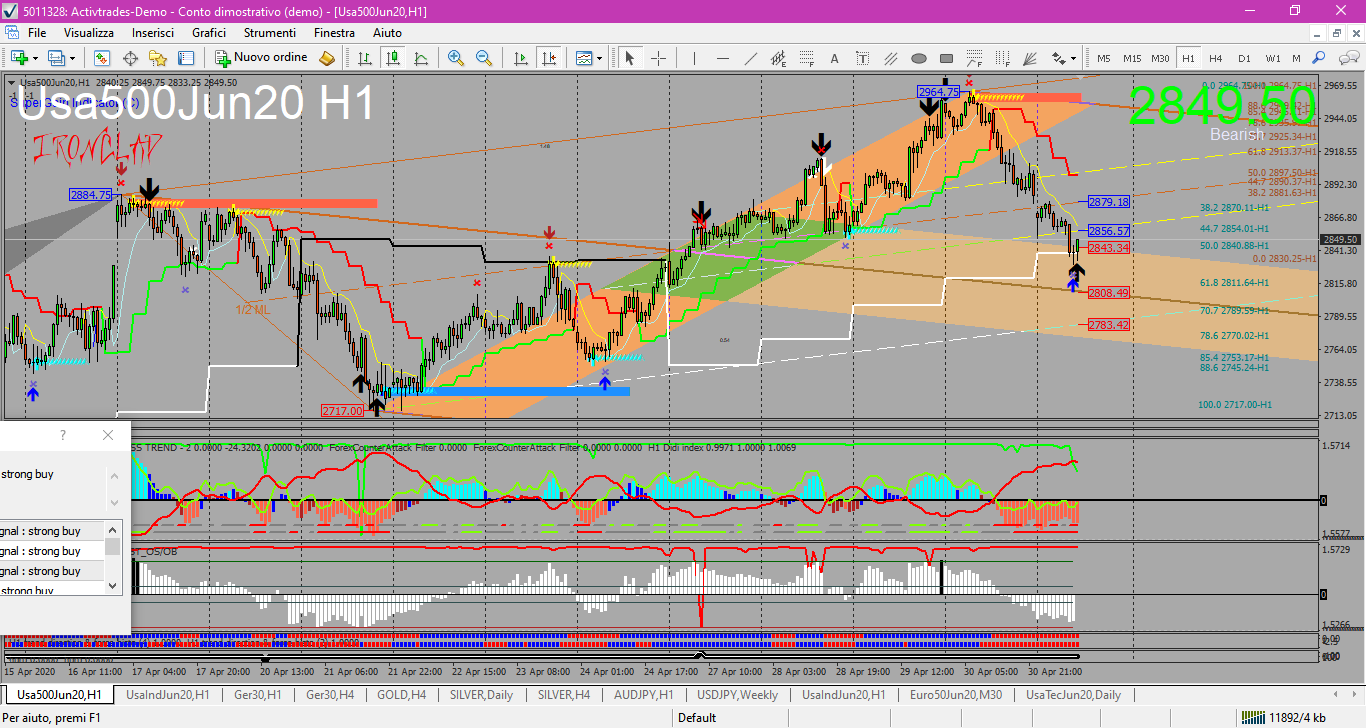Switch timeframe to M5
1366x728 pixels.
click(1104, 58)
